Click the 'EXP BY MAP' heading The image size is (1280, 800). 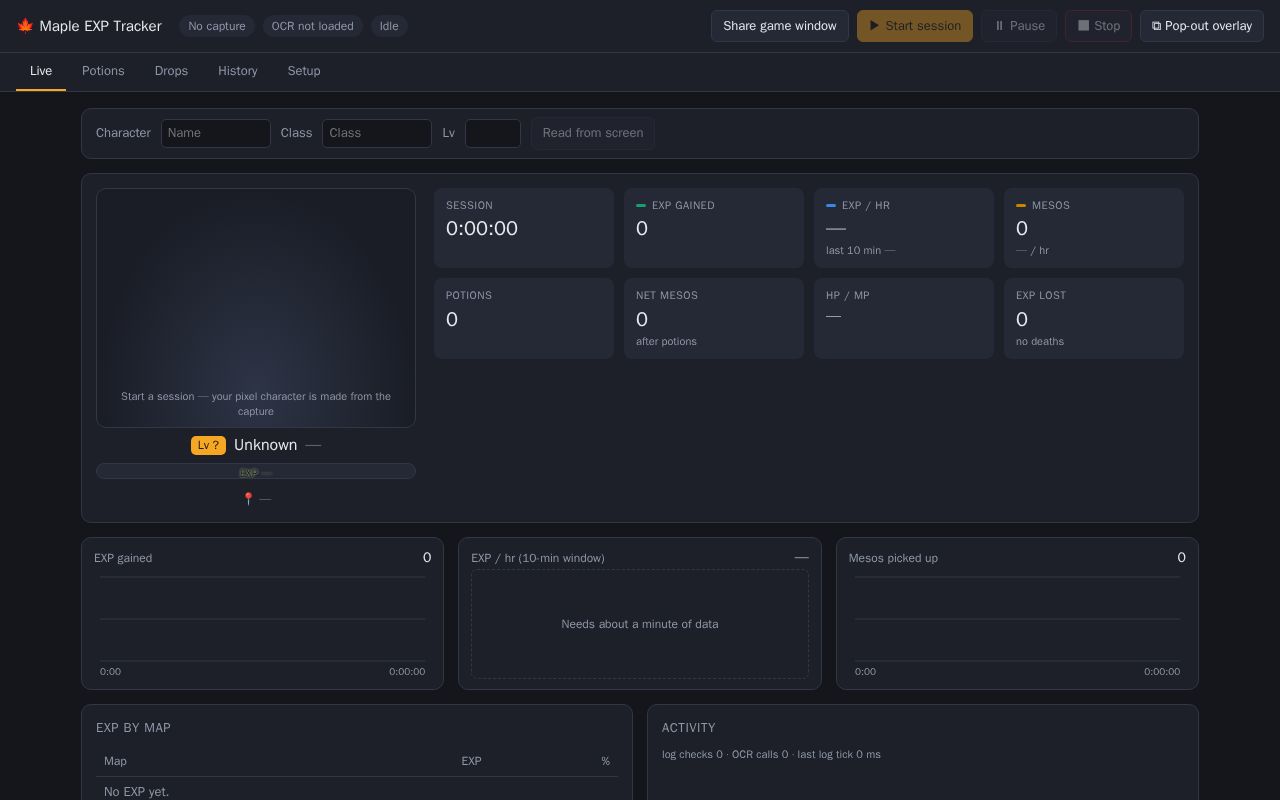coord(133,728)
